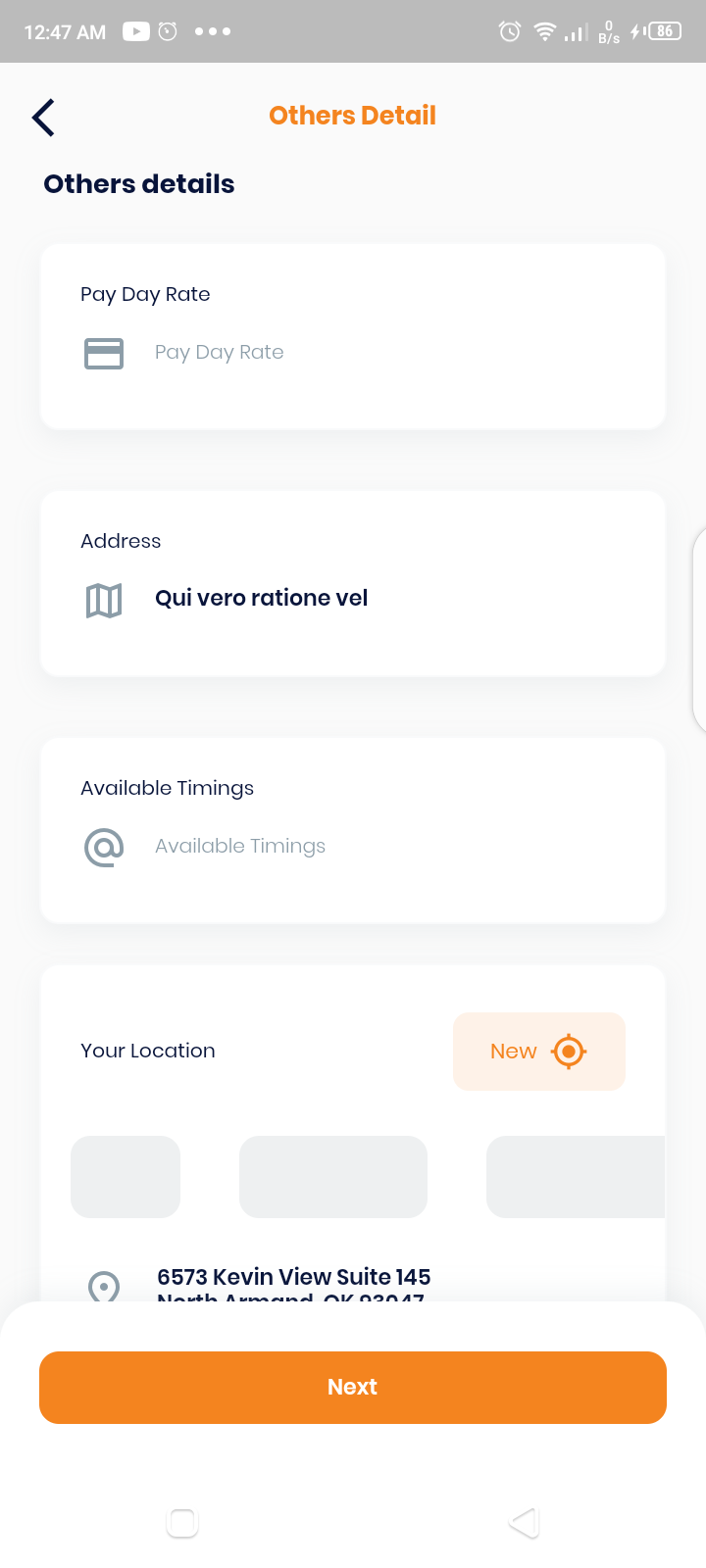The image size is (706, 1568).
Task: Tap the Wi-Fi icon in status bar
Action: [544, 31]
